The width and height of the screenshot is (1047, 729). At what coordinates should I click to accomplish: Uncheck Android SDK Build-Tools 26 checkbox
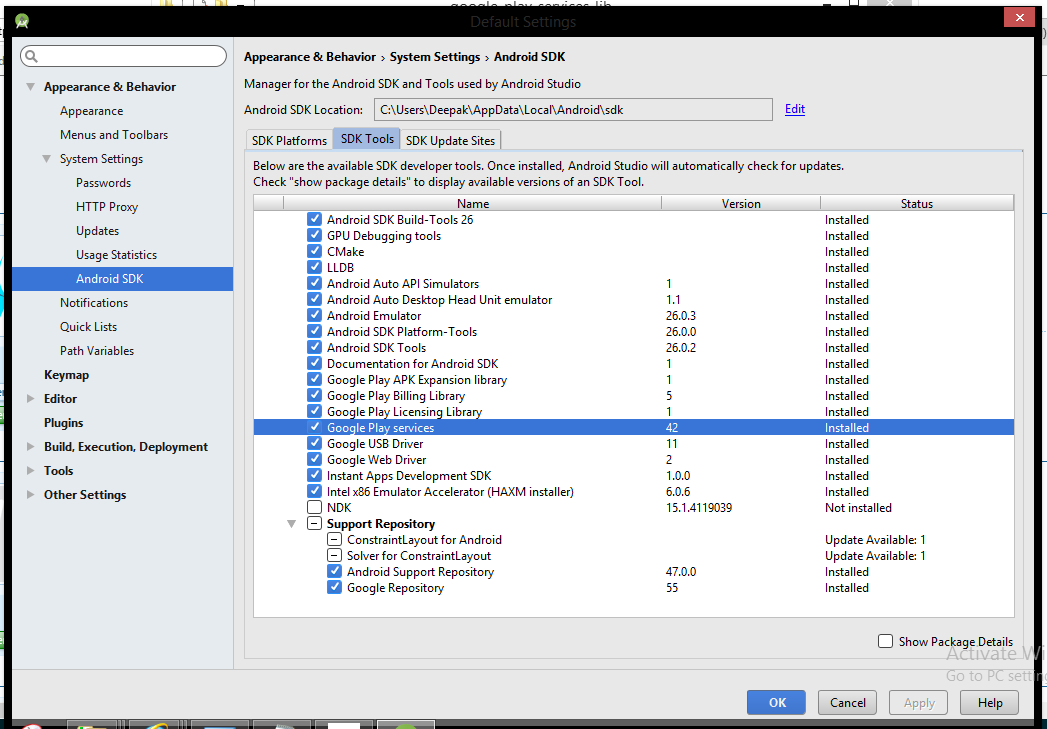point(315,219)
